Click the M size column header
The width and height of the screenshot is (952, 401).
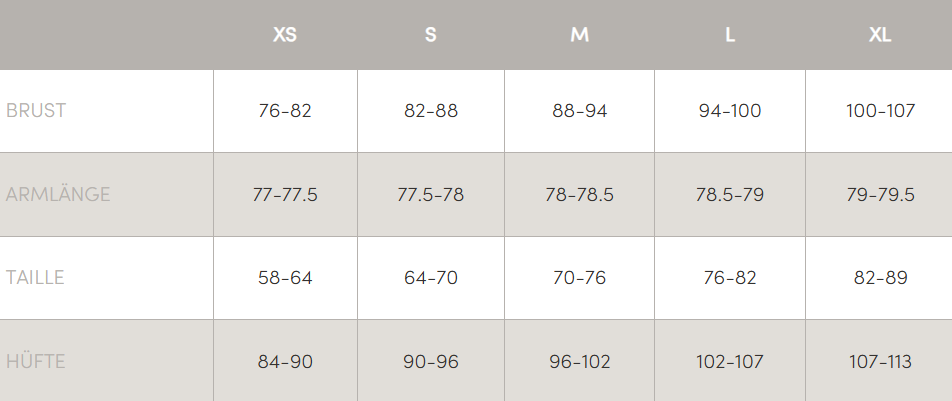pyautogui.click(x=579, y=35)
